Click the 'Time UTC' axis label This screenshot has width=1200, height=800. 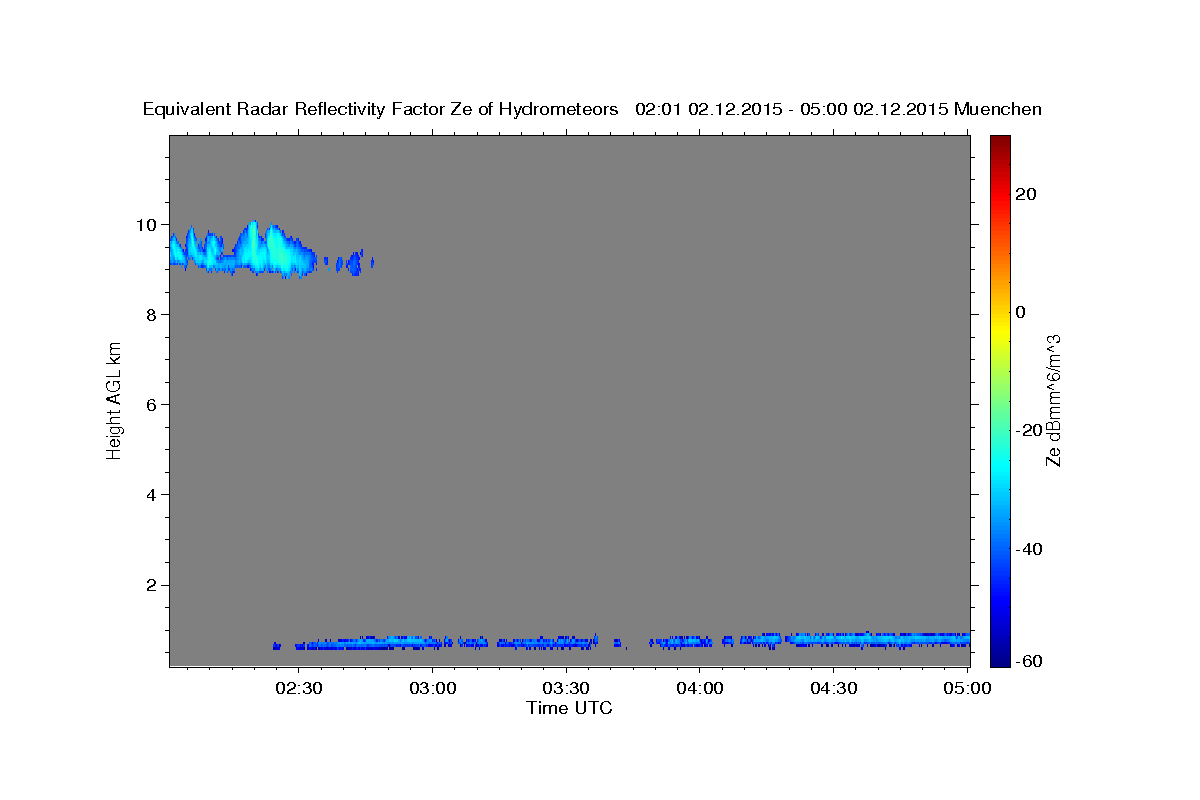[569, 708]
